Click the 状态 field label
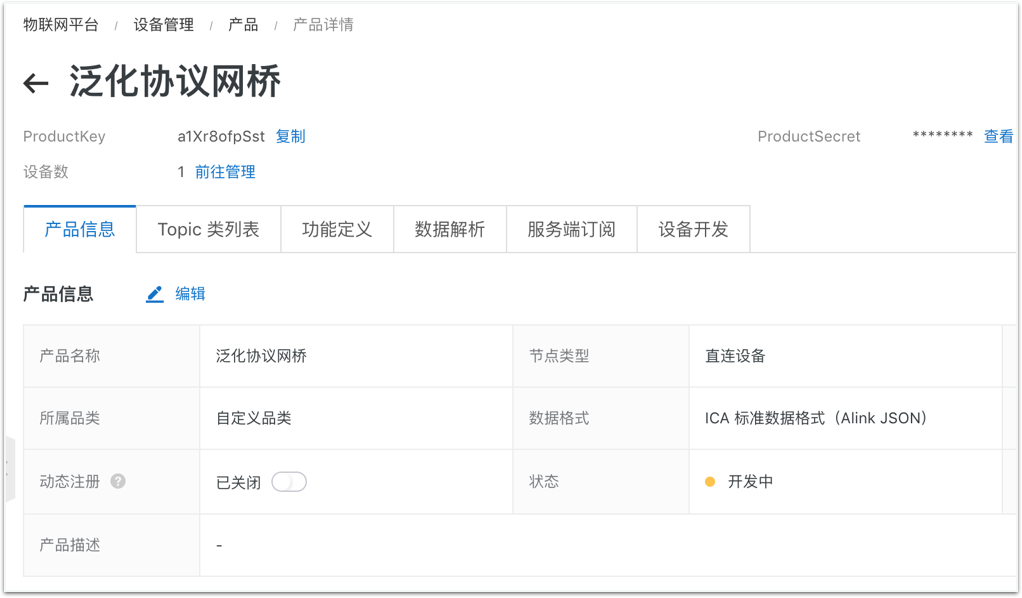1022x598 pixels. pos(544,482)
